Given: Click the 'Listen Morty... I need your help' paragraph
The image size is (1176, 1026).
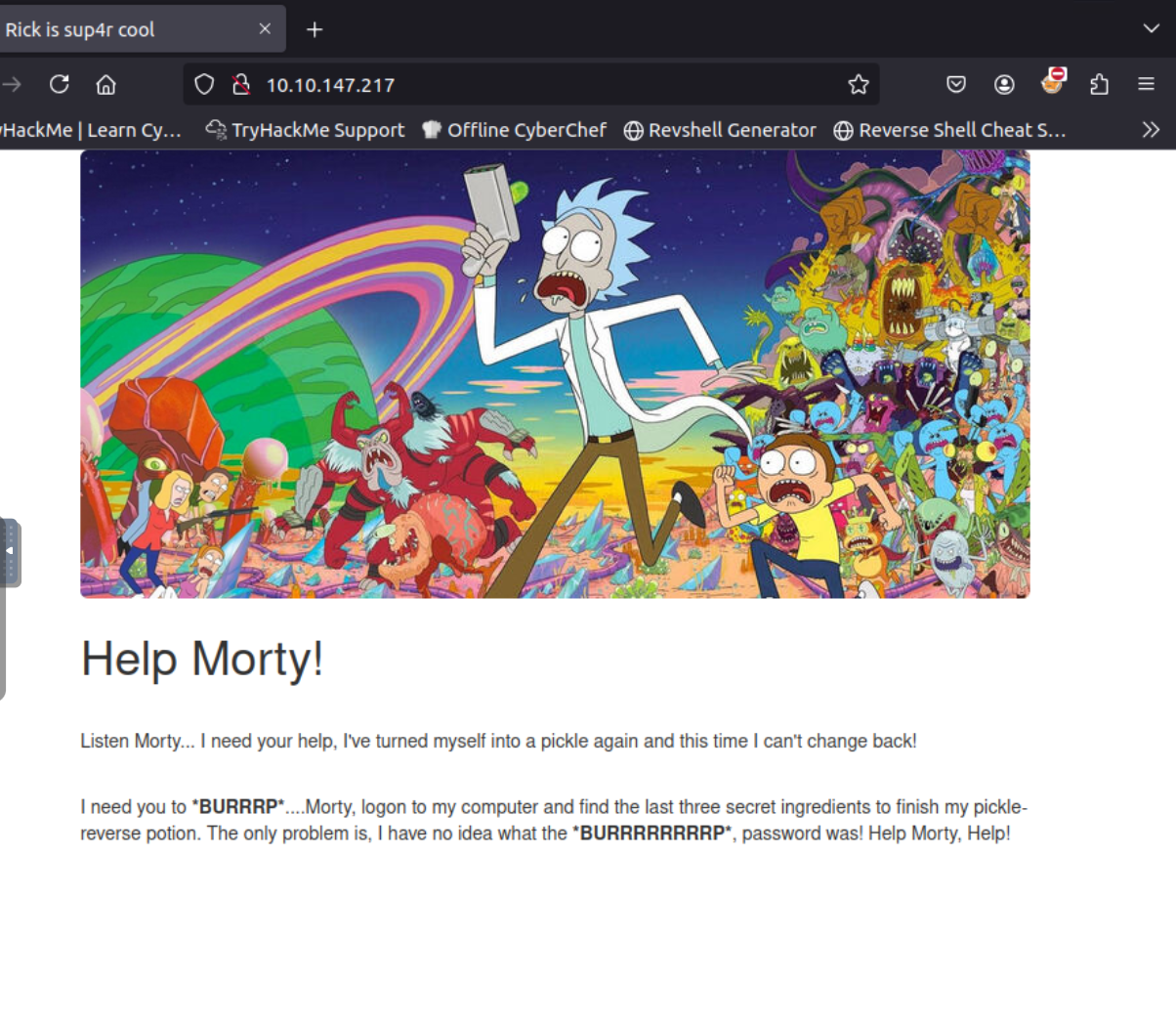Looking at the screenshot, I should (498, 741).
